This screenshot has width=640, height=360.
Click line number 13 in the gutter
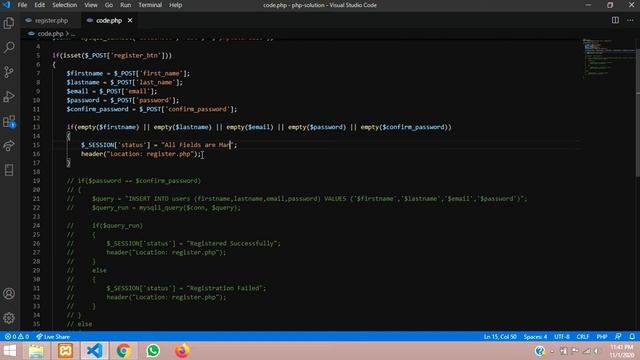point(37,127)
